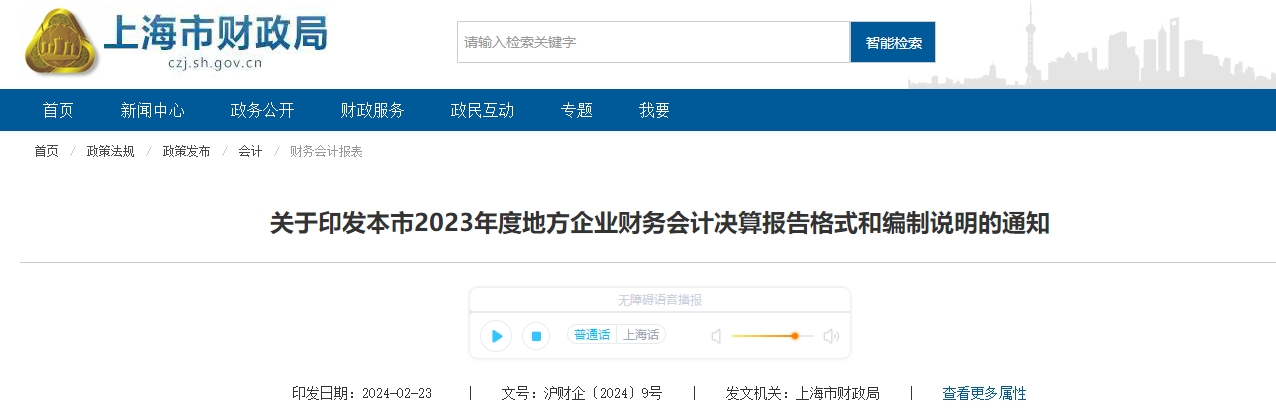The image size is (1276, 410).
Task: Open the 查看更多属性 link
Action: [x=984, y=393]
